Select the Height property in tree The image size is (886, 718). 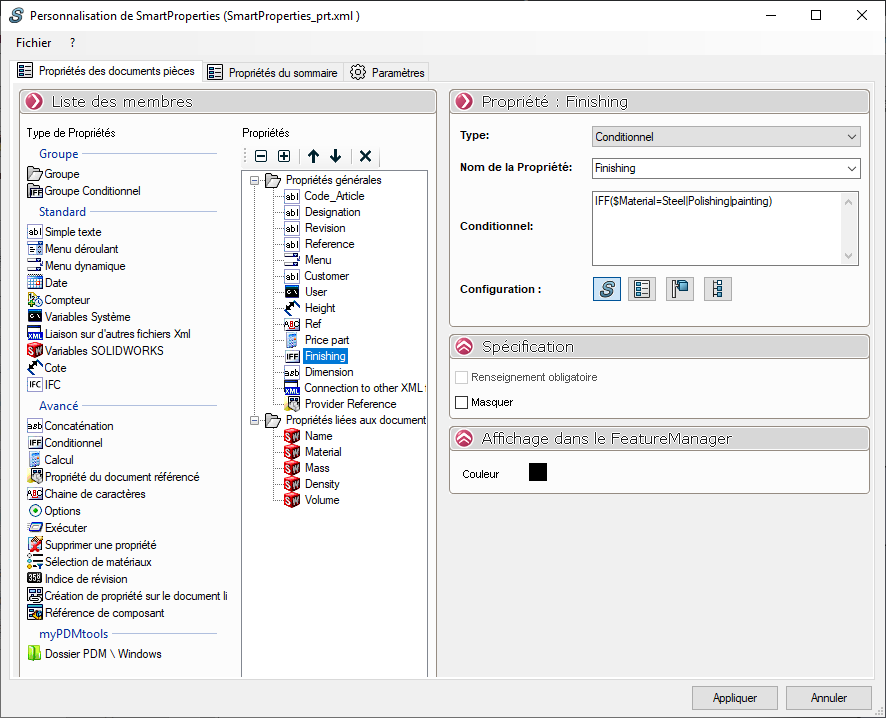coord(320,308)
